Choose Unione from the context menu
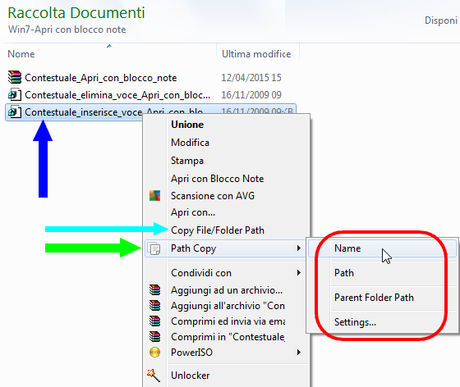The width and height of the screenshot is (460, 387). click(x=187, y=125)
